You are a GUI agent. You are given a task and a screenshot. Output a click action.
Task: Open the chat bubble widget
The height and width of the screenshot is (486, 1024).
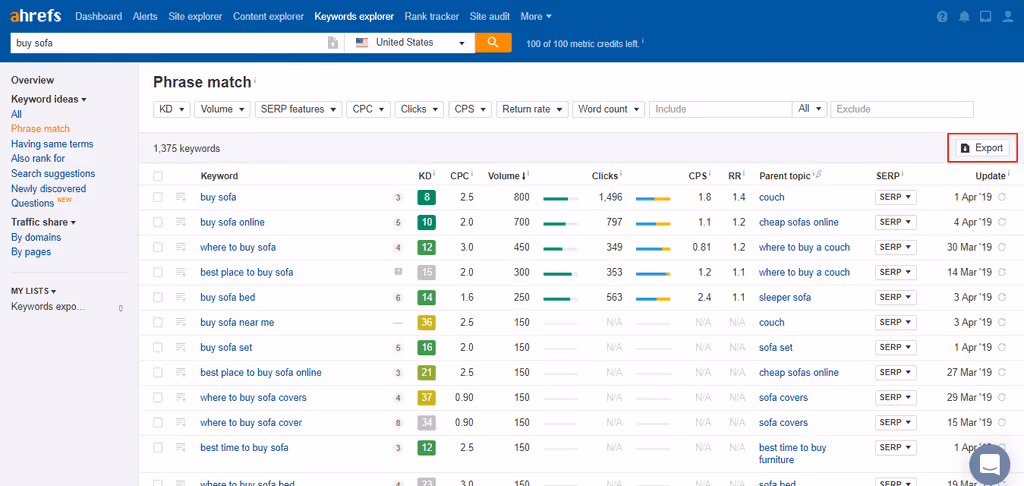[990, 464]
